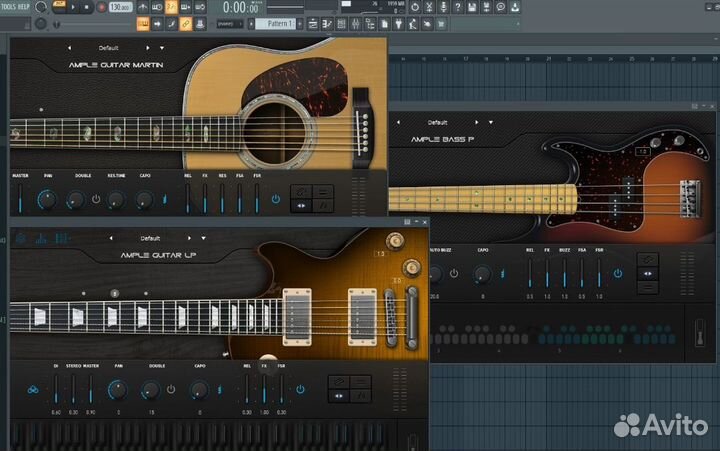Viewport: 720px width, 451px height.
Task: Open the Pattern 1 selector dropdown
Action: click(x=280, y=23)
